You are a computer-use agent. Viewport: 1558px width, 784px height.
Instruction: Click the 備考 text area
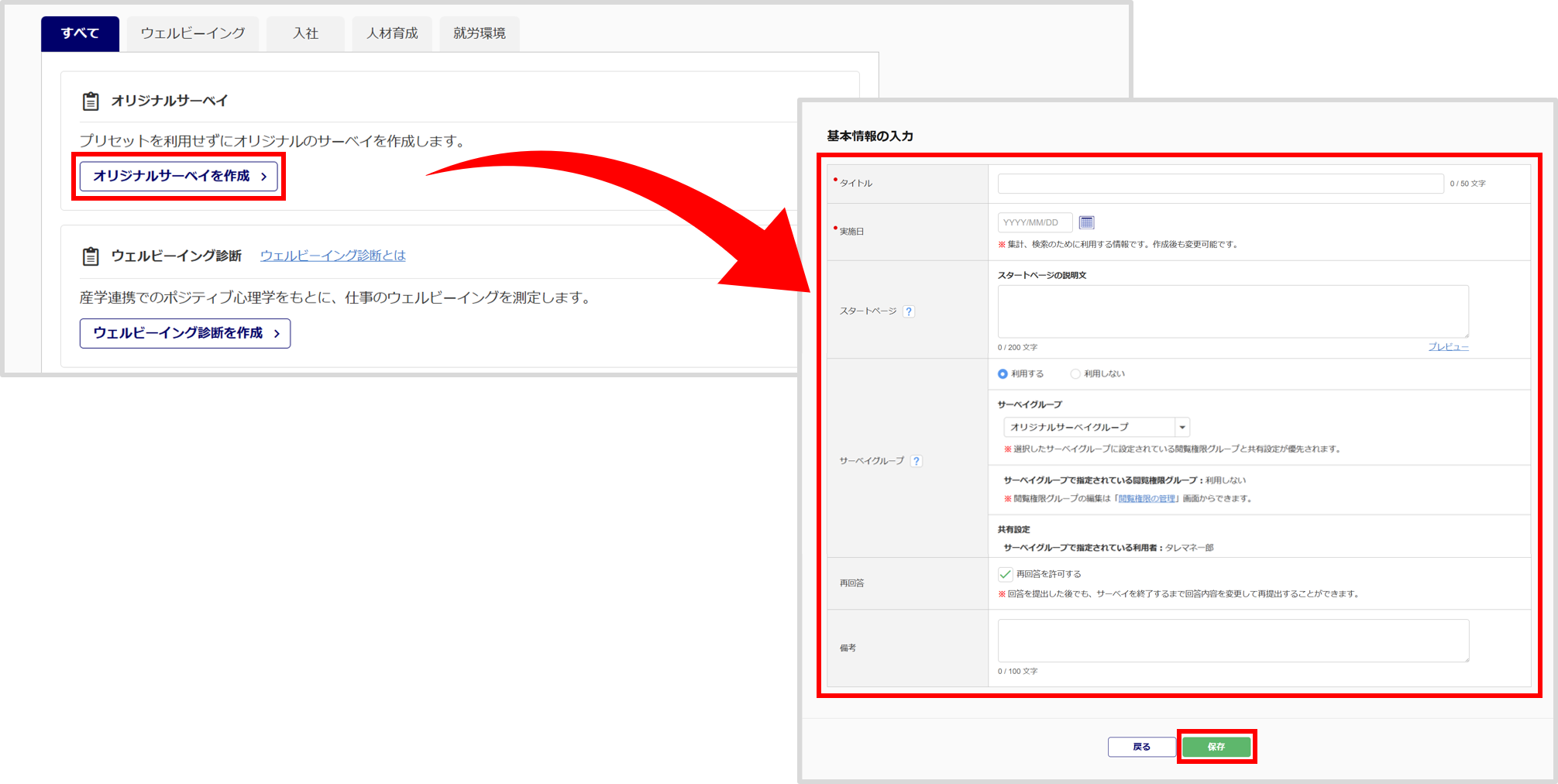1233,641
